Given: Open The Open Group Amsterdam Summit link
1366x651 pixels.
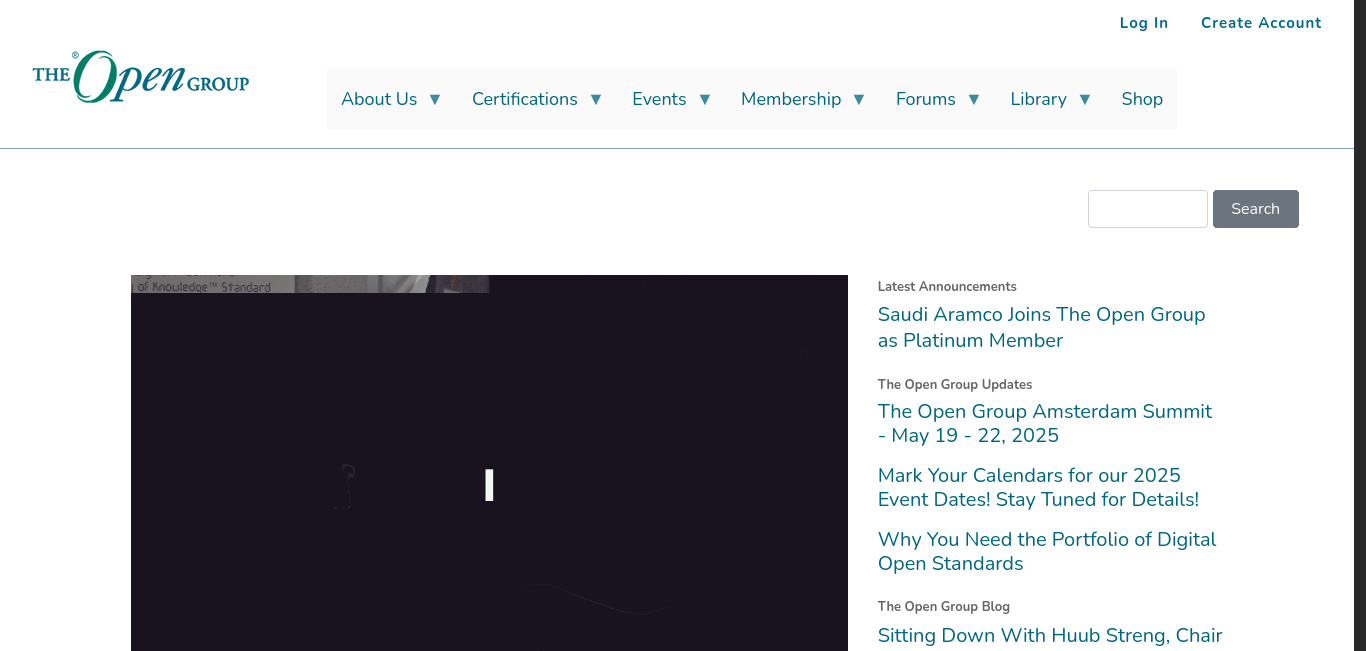Looking at the screenshot, I should point(1045,423).
